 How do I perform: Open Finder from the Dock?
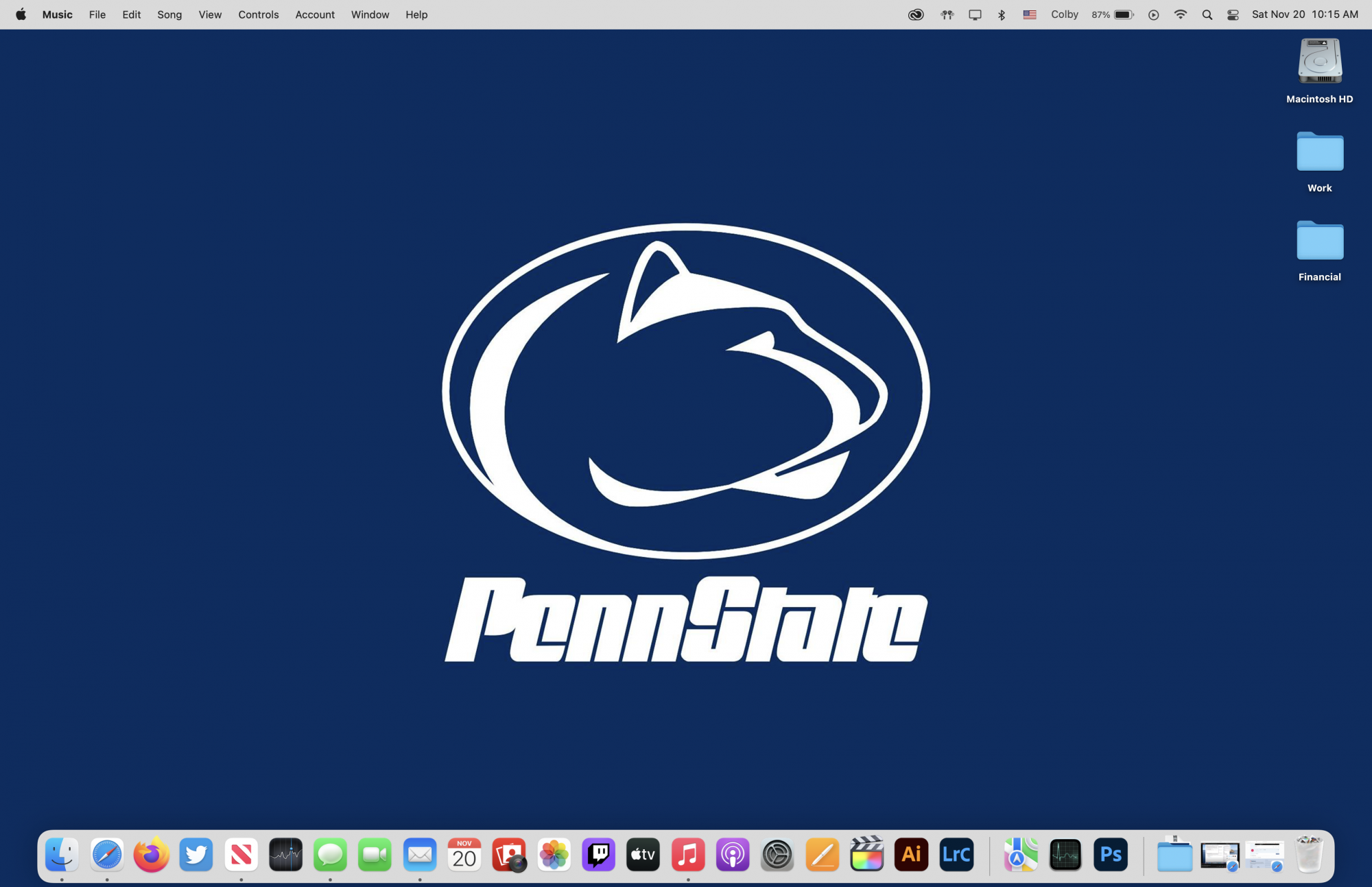62,855
